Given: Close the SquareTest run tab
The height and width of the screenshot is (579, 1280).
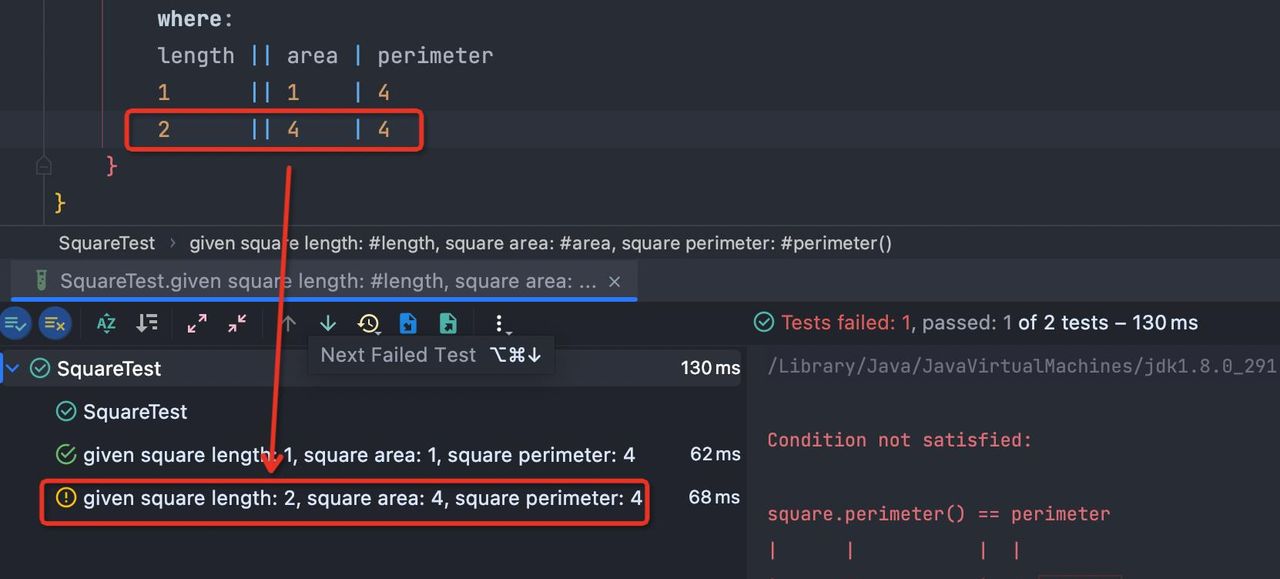Looking at the screenshot, I should point(615,282).
